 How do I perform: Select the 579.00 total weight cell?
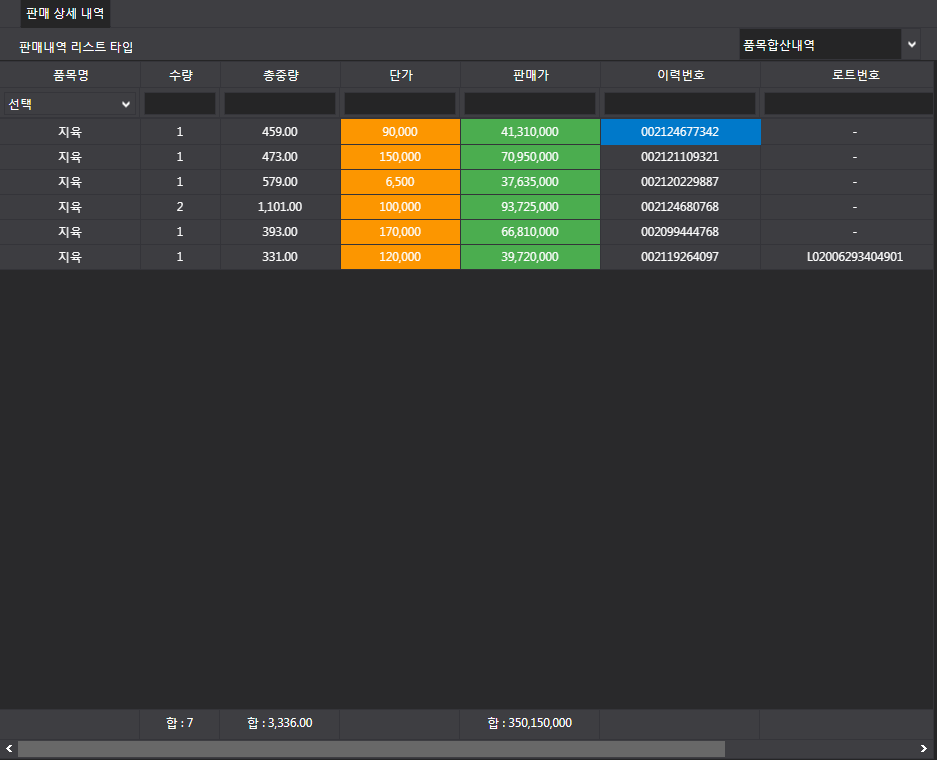tap(280, 182)
